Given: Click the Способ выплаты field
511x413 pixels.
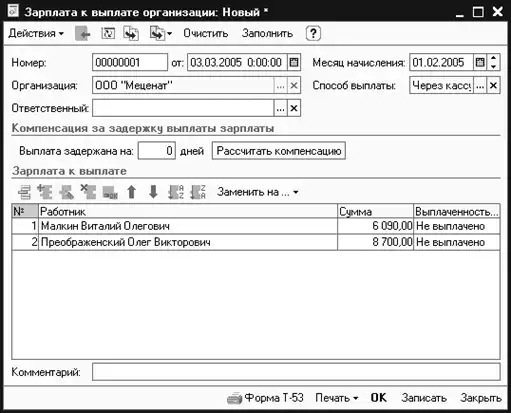Looking at the screenshot, I should click(x=441, y=85).
